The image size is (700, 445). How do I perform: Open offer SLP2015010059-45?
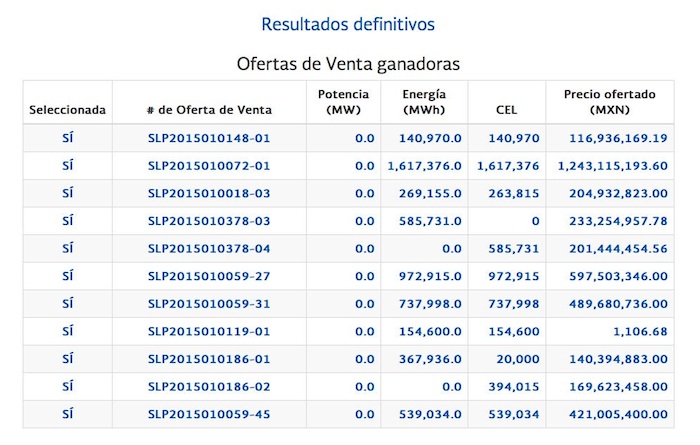(x=209, y=413)
